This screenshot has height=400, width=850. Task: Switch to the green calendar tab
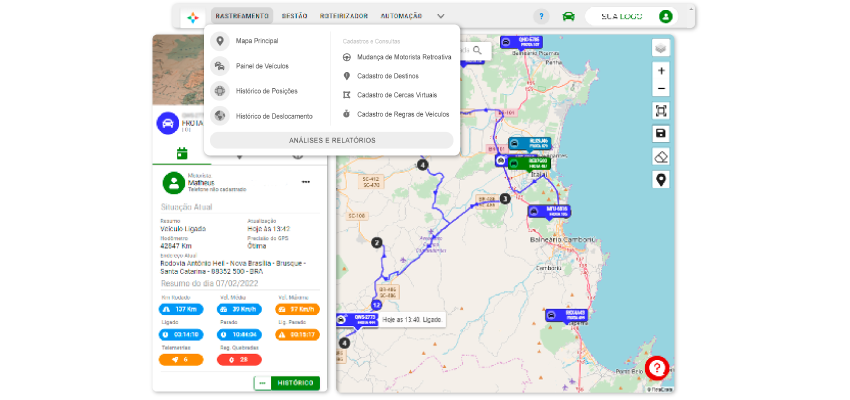pos(182,154)
